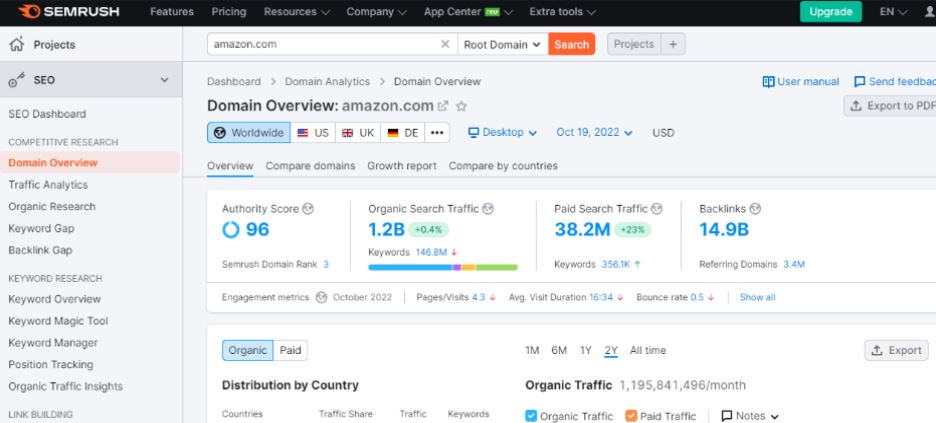The height and width of the screenshot is (423, 936).
Task: Select 1Y time range
Action: (x=585, y=350)
